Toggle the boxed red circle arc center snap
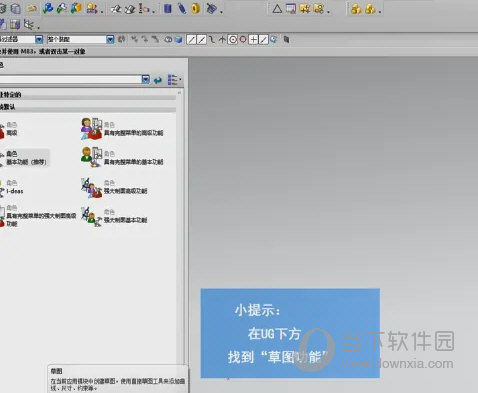The width and height of the screenshot is (478, 393). coord(233,40)
